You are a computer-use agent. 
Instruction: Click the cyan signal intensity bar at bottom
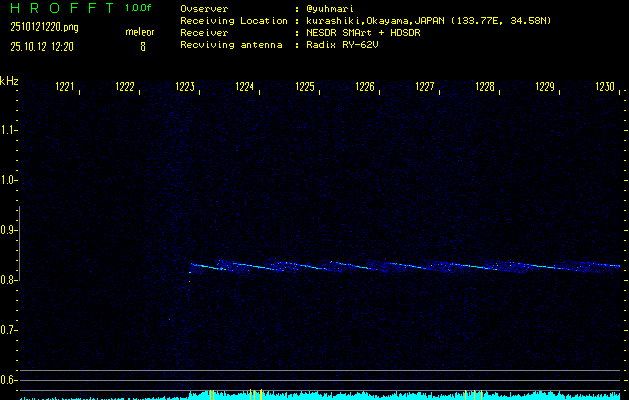pyautogui.click(x=400, y=395)
